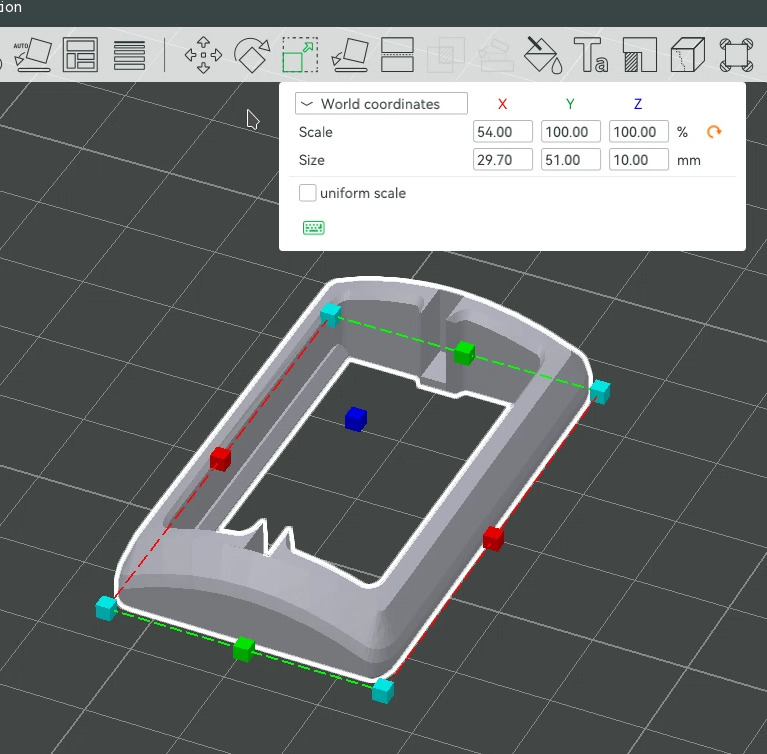Click the orange reset scale arrow
The height and width of the screenshot is (754, 767).
(714, 132)
